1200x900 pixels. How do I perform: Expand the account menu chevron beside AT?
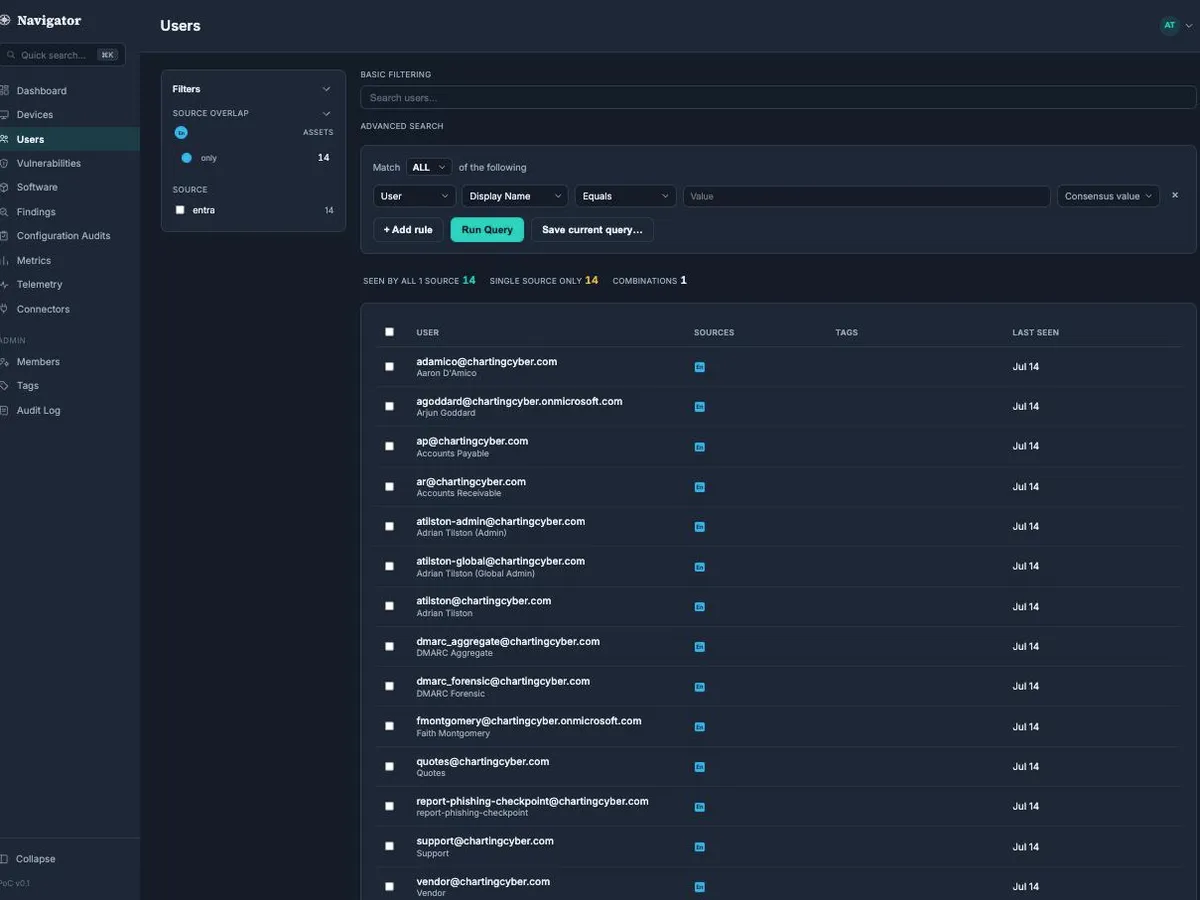(x=1189, y=26)
